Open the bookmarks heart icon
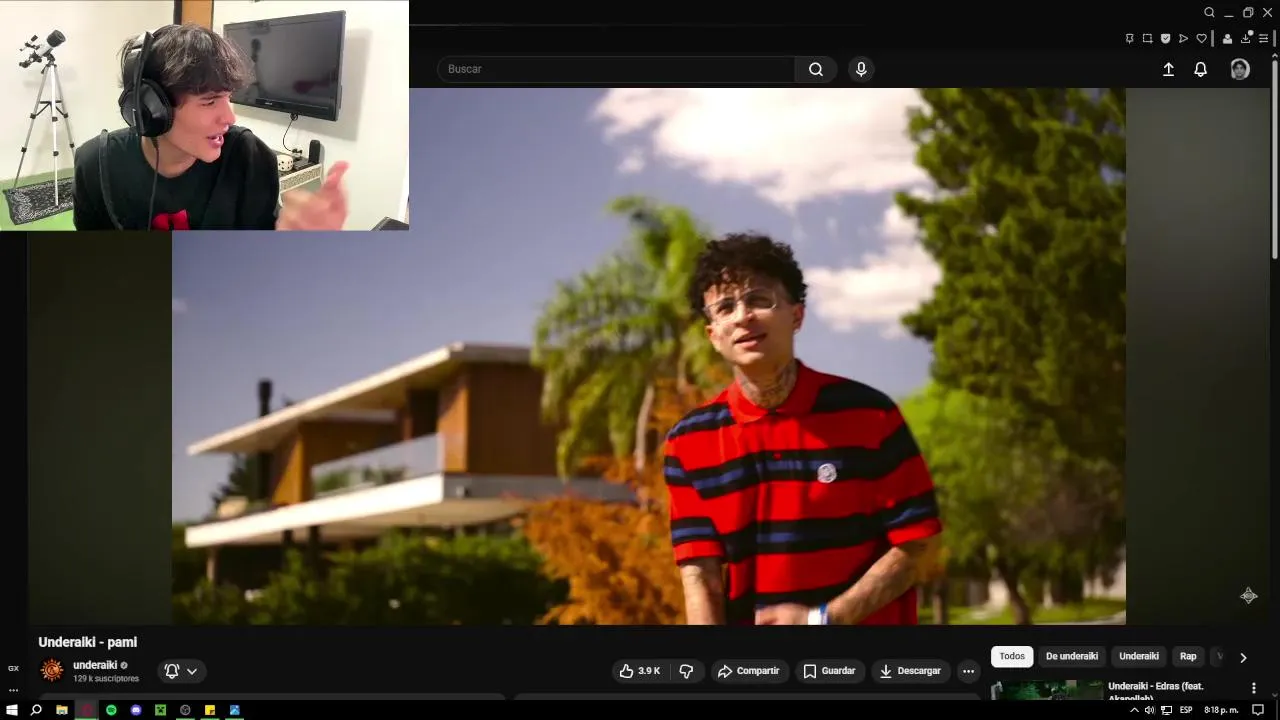Viewport: 1280px width, 720px height. pyautogui.click(x=1201, y=38)
